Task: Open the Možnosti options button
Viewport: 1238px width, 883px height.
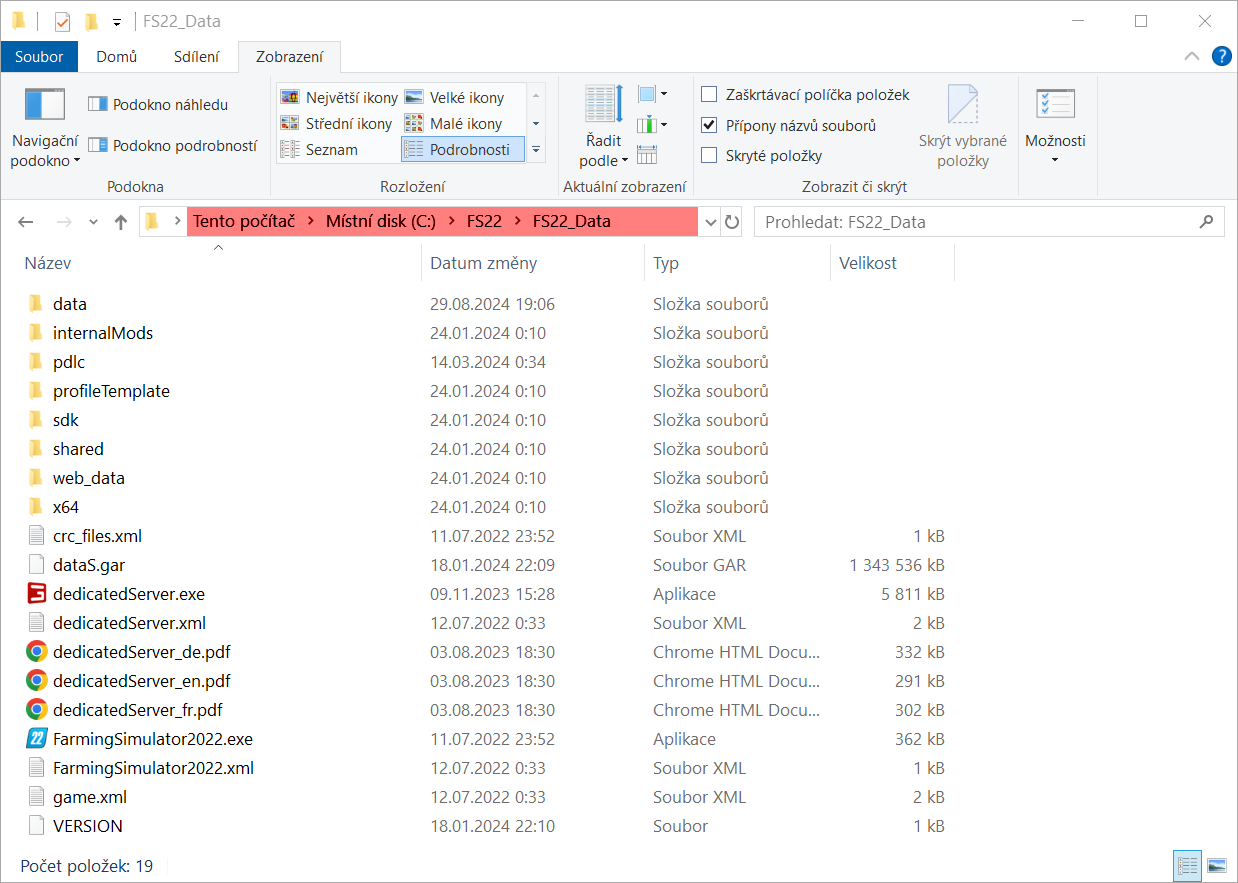Action: (1055, 126)
